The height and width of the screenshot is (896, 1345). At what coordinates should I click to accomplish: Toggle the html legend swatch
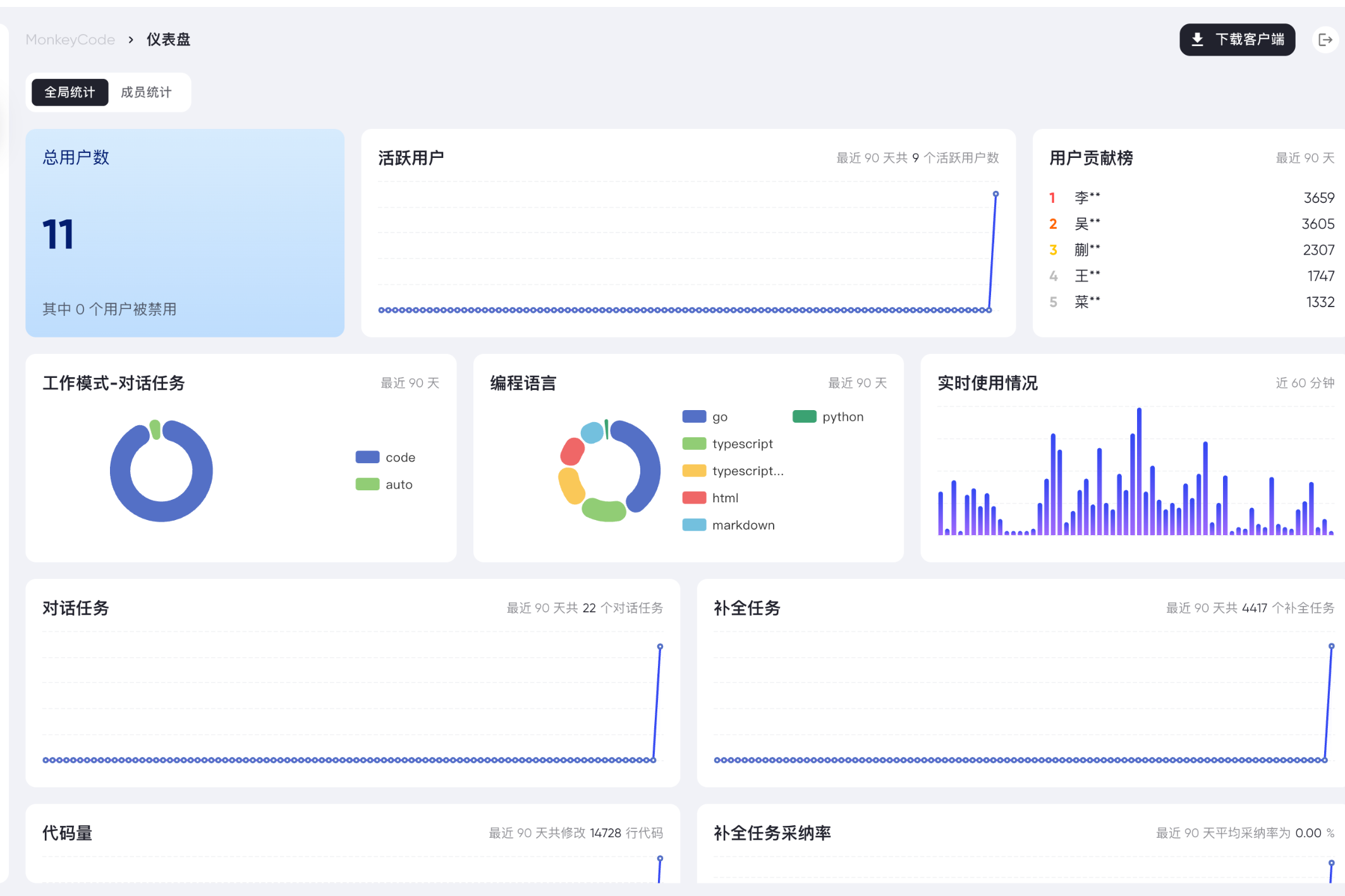pyautogui.click(x=694, y=498)
